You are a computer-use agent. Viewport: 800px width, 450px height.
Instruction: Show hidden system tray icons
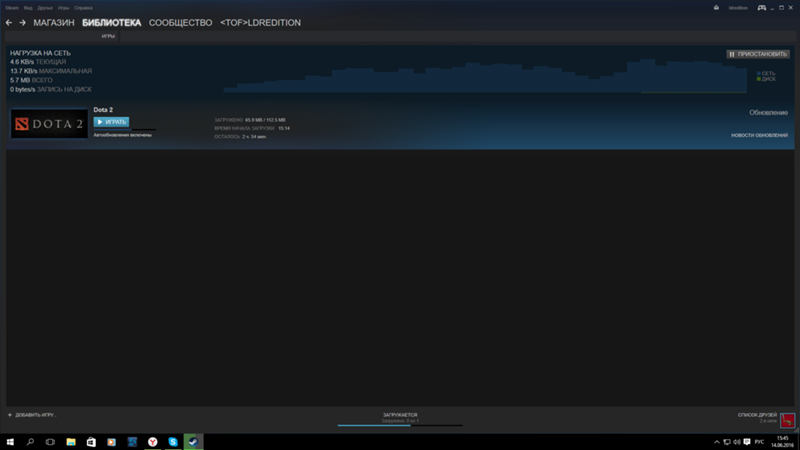tap(716, 442)
